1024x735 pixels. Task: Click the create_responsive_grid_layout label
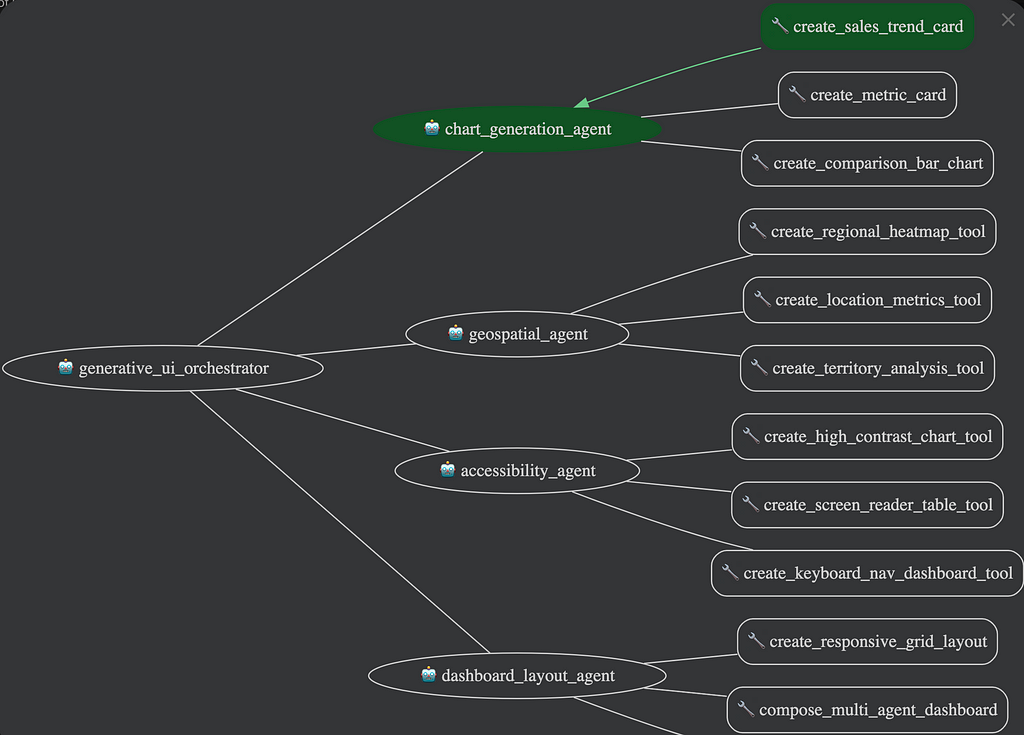tap(878, 642)
